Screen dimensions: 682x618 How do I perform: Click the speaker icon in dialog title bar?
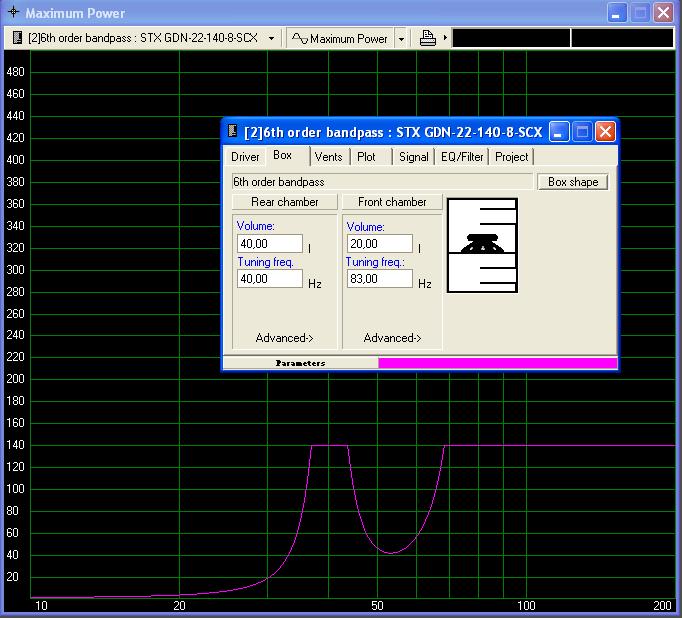232,131
